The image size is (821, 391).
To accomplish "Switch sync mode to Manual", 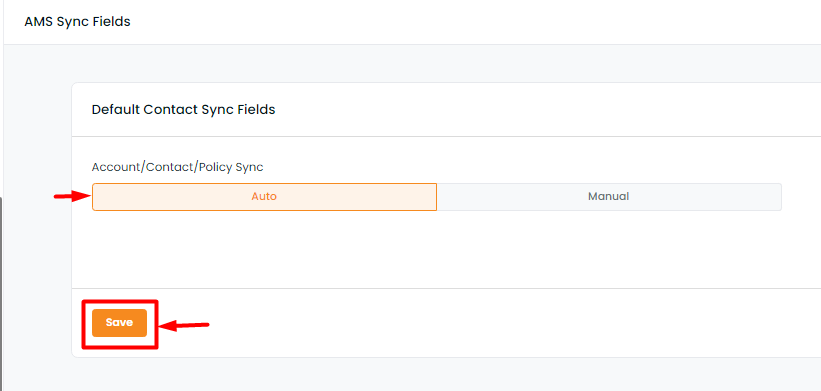I will click(x=609, y=197).
